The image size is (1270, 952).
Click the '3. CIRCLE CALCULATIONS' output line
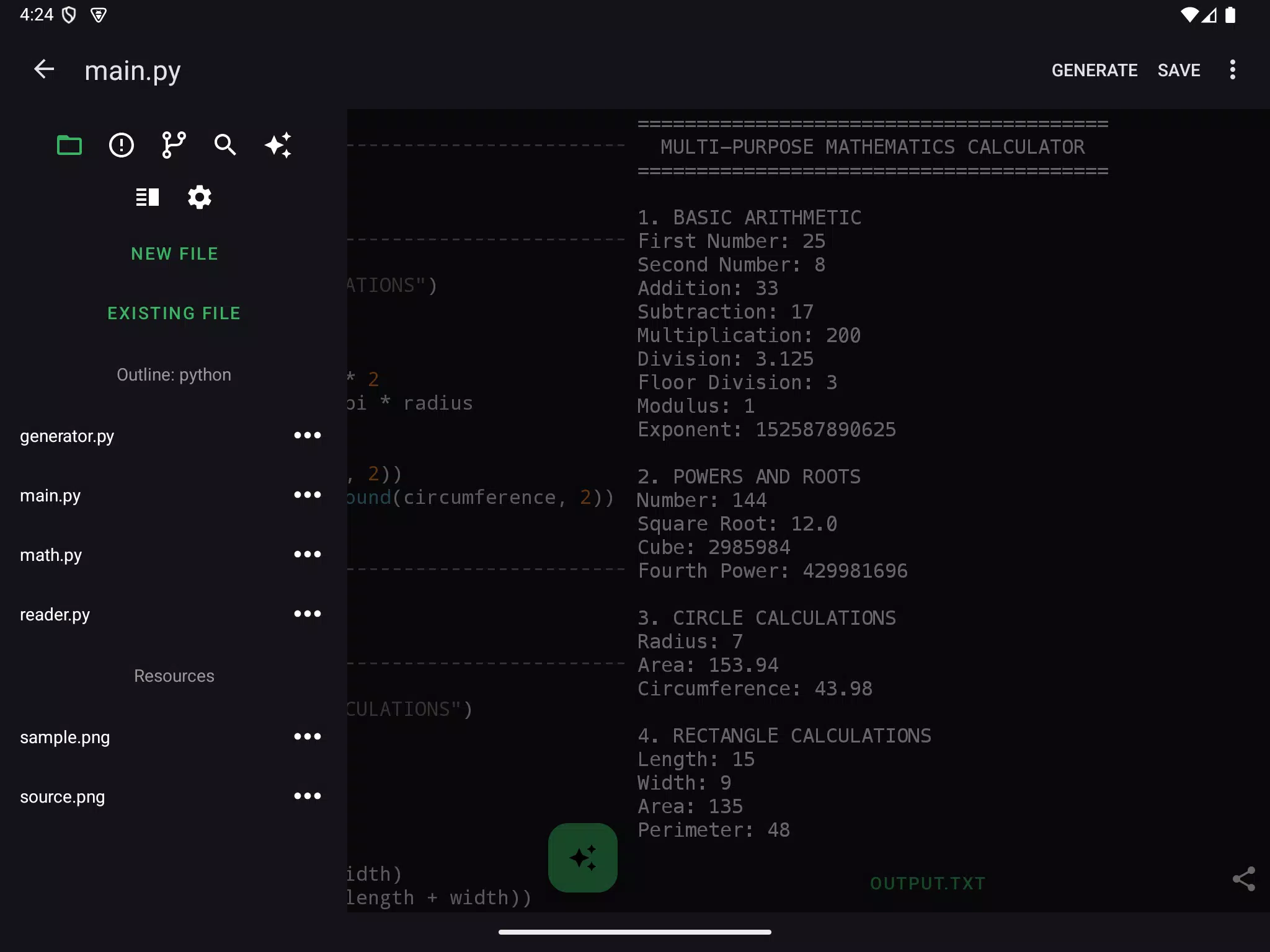click(x=766, y=618)
